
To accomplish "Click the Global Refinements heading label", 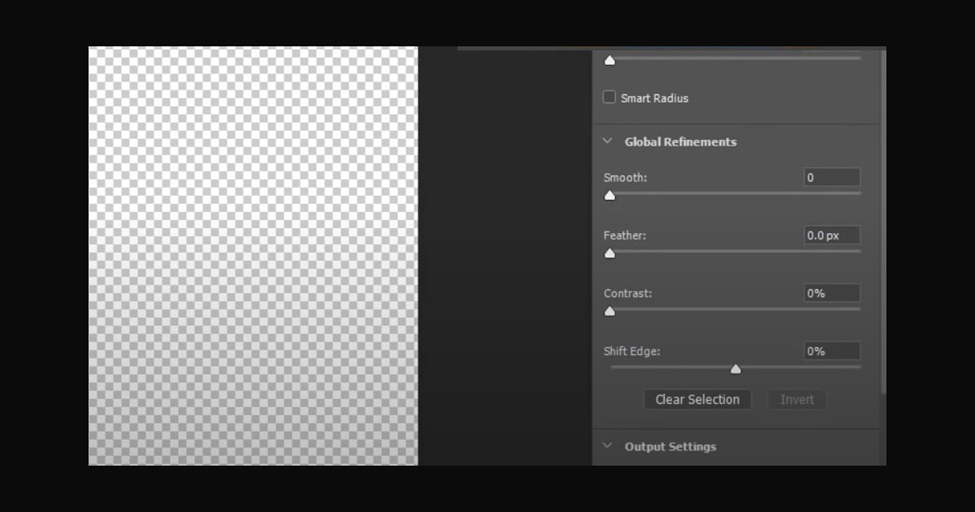I will click(680, 142).
